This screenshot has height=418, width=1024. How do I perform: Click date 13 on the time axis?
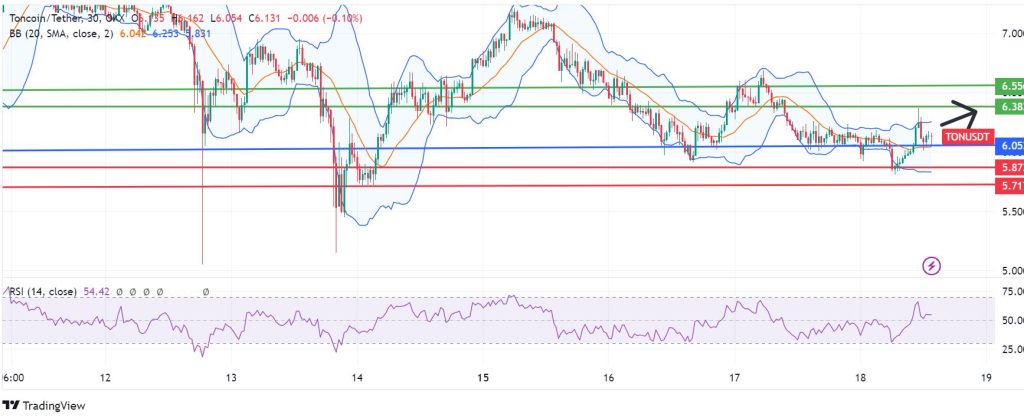pyautogui.click(x=231, y=378)
